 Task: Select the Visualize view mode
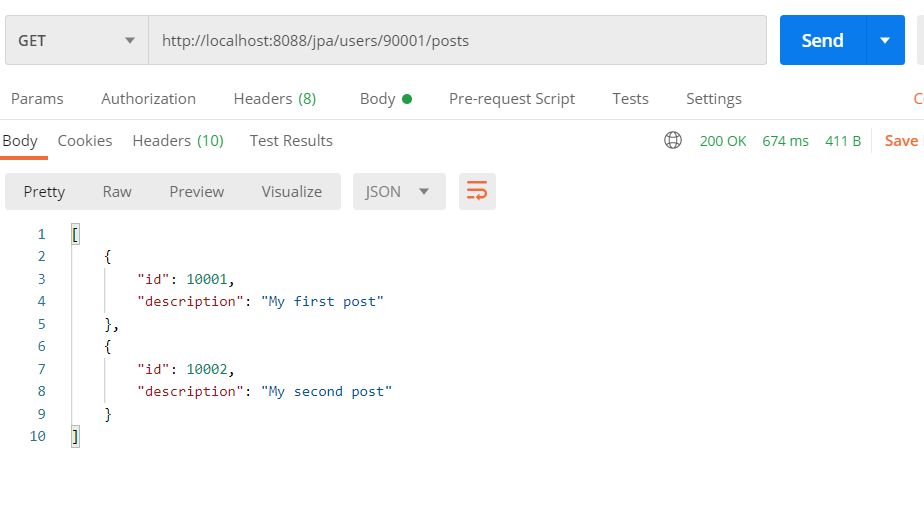[292, 191]
